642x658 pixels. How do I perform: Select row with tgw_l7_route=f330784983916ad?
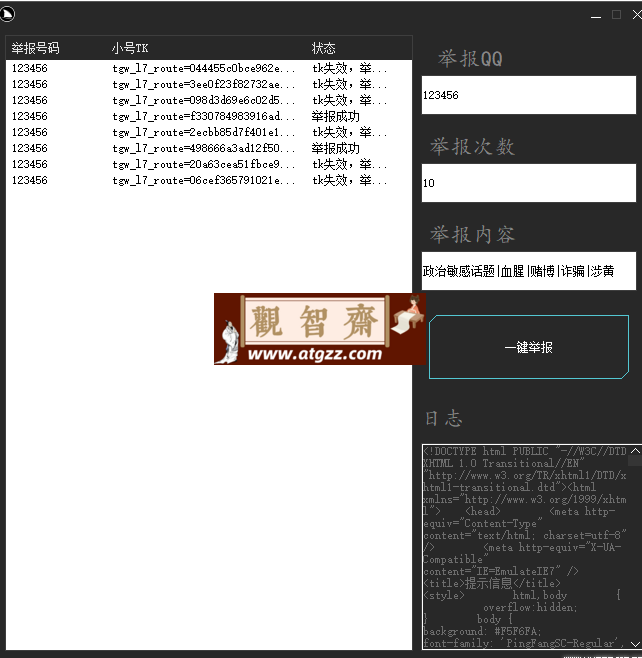(209, 116)
